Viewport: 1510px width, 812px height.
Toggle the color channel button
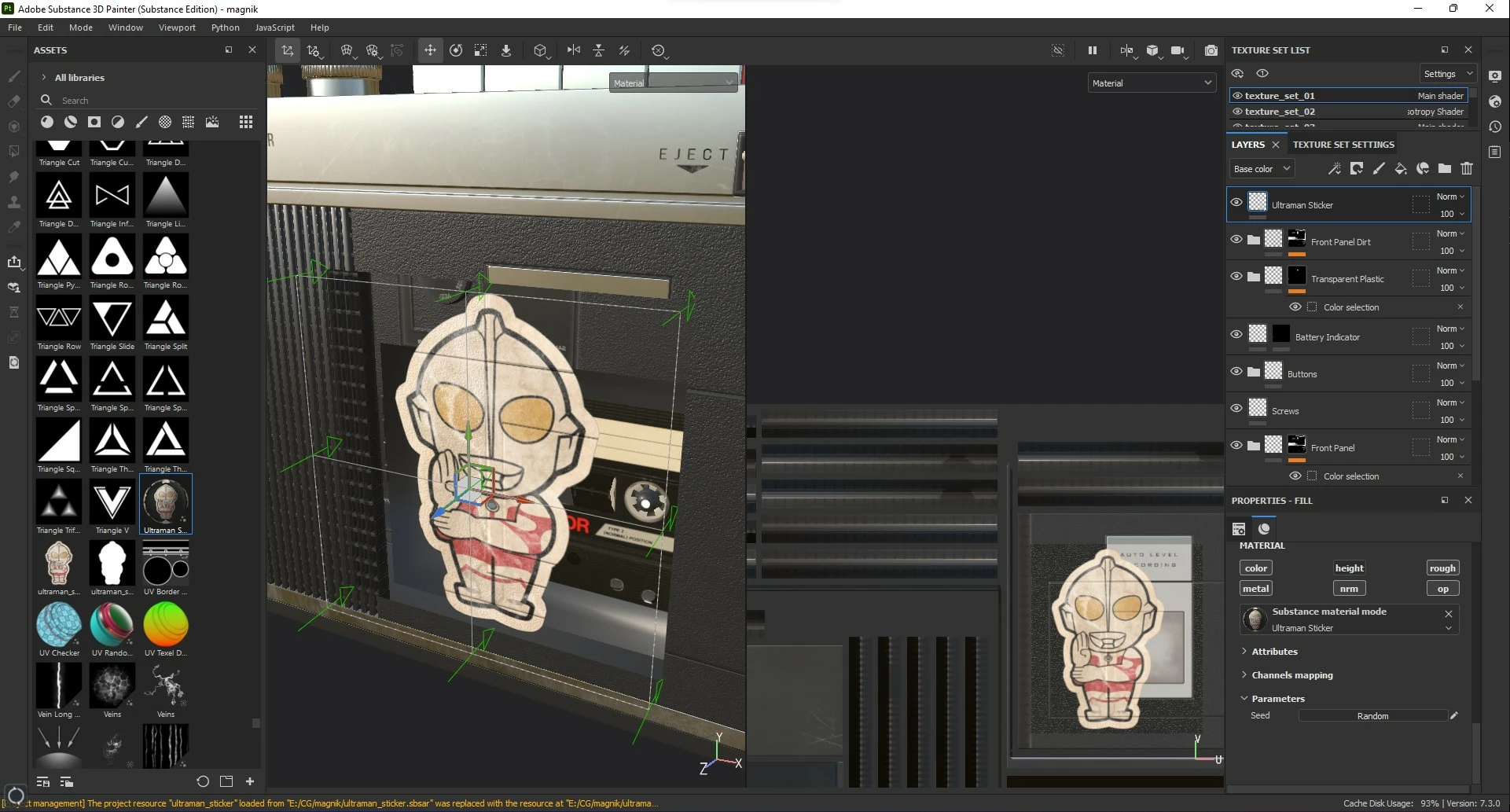1256,568
